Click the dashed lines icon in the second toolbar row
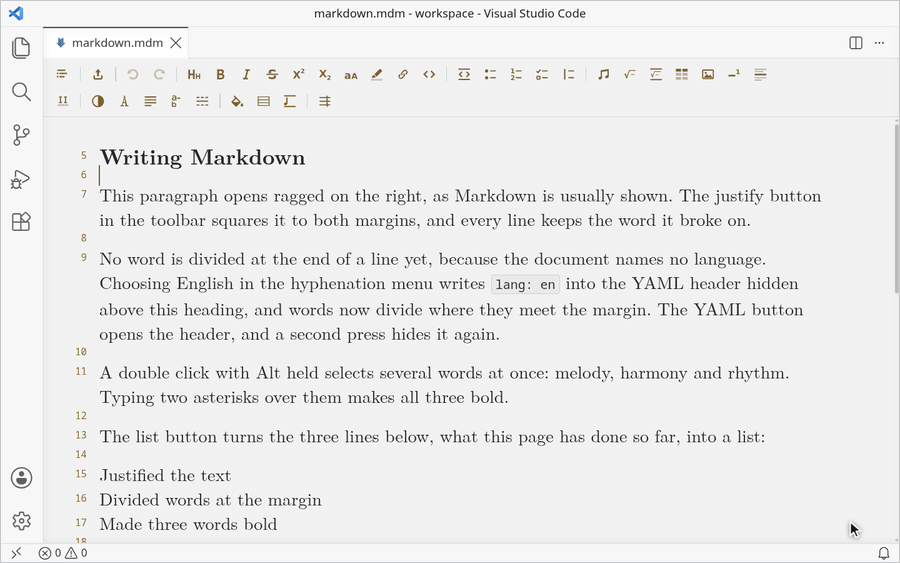Image resolution: width=900 pixels, height=563 pixels. 202,101
